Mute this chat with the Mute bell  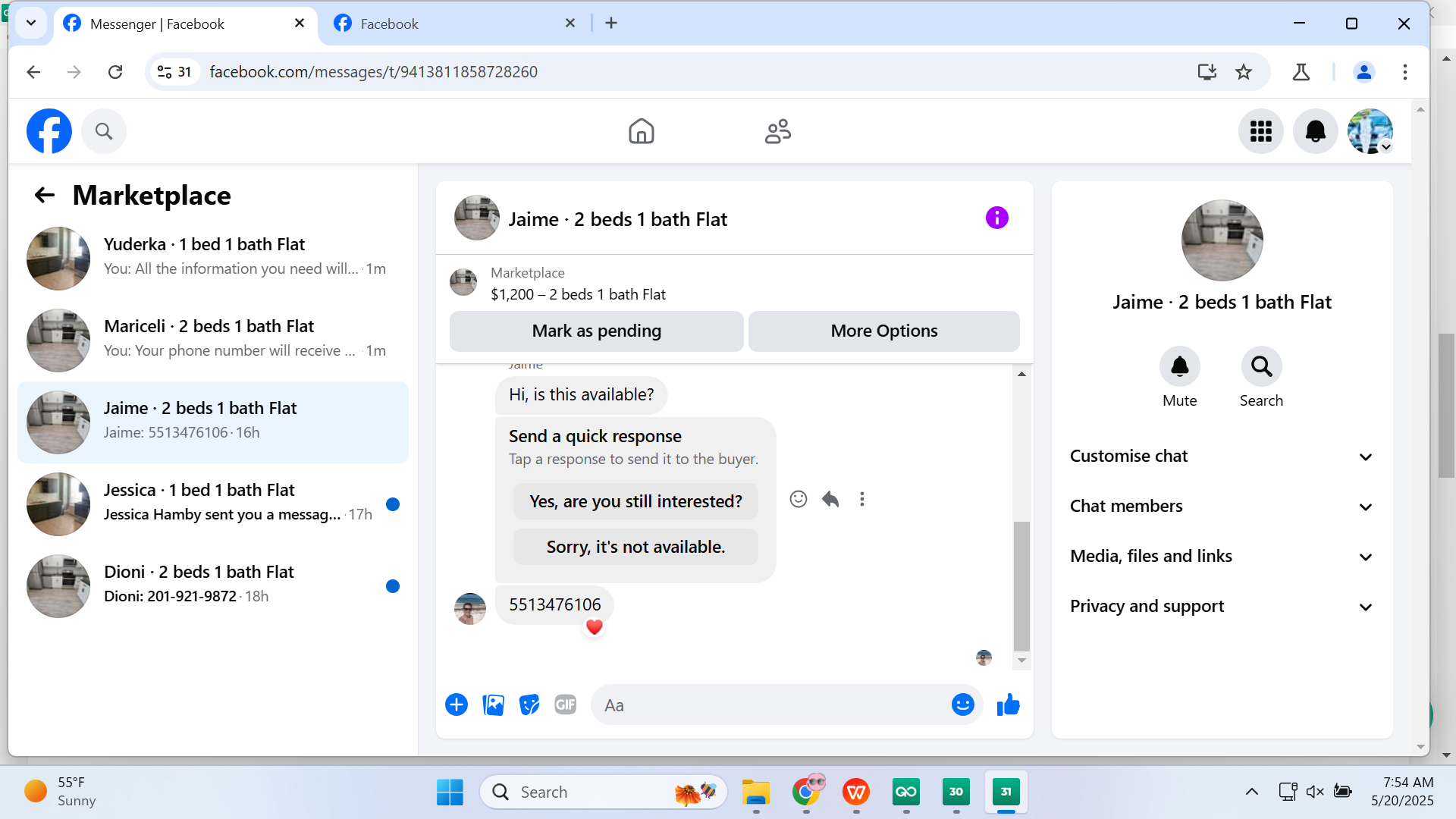tap(1179, 367)
